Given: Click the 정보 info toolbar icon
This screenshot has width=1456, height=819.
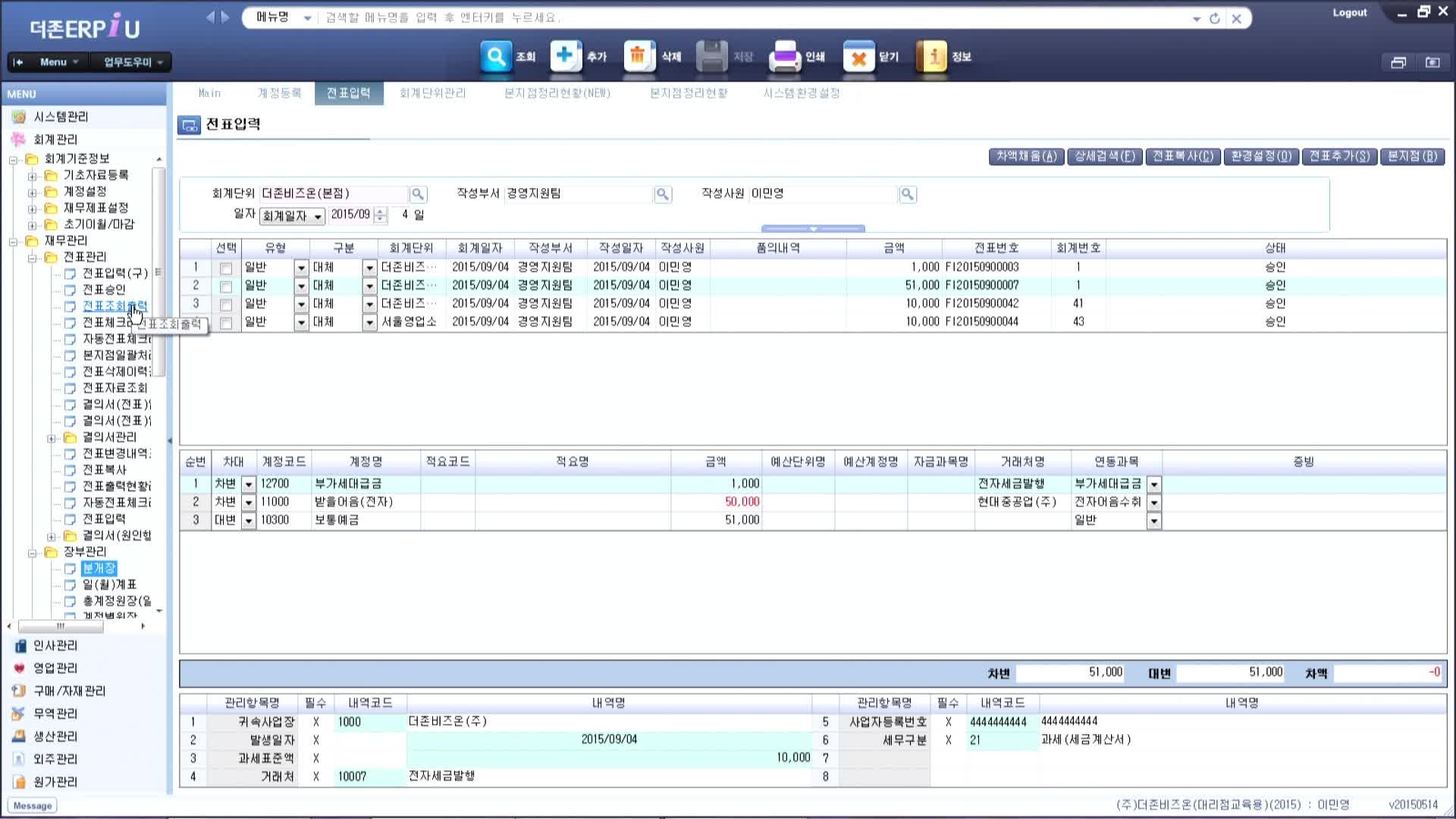Looking at the screenshot, I should (932, 56).
